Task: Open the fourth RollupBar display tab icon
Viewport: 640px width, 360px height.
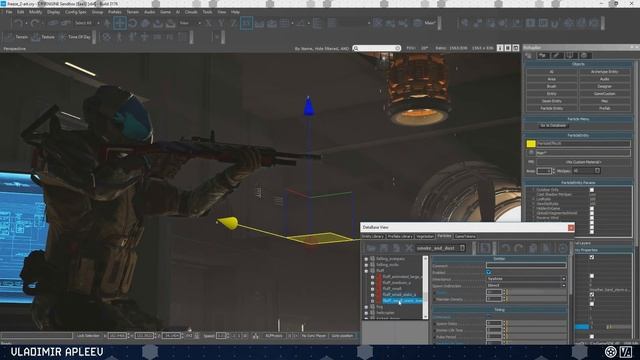Action: (570, 56)
